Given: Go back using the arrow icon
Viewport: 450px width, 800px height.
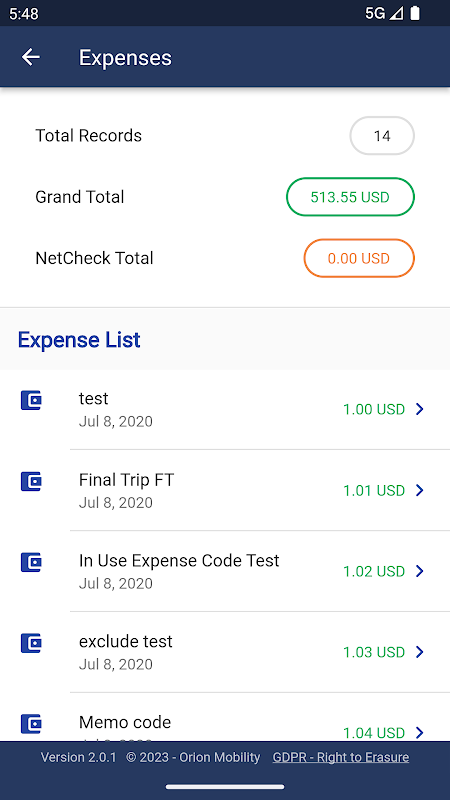Looking at the screenshot, I should coord(31,57).
